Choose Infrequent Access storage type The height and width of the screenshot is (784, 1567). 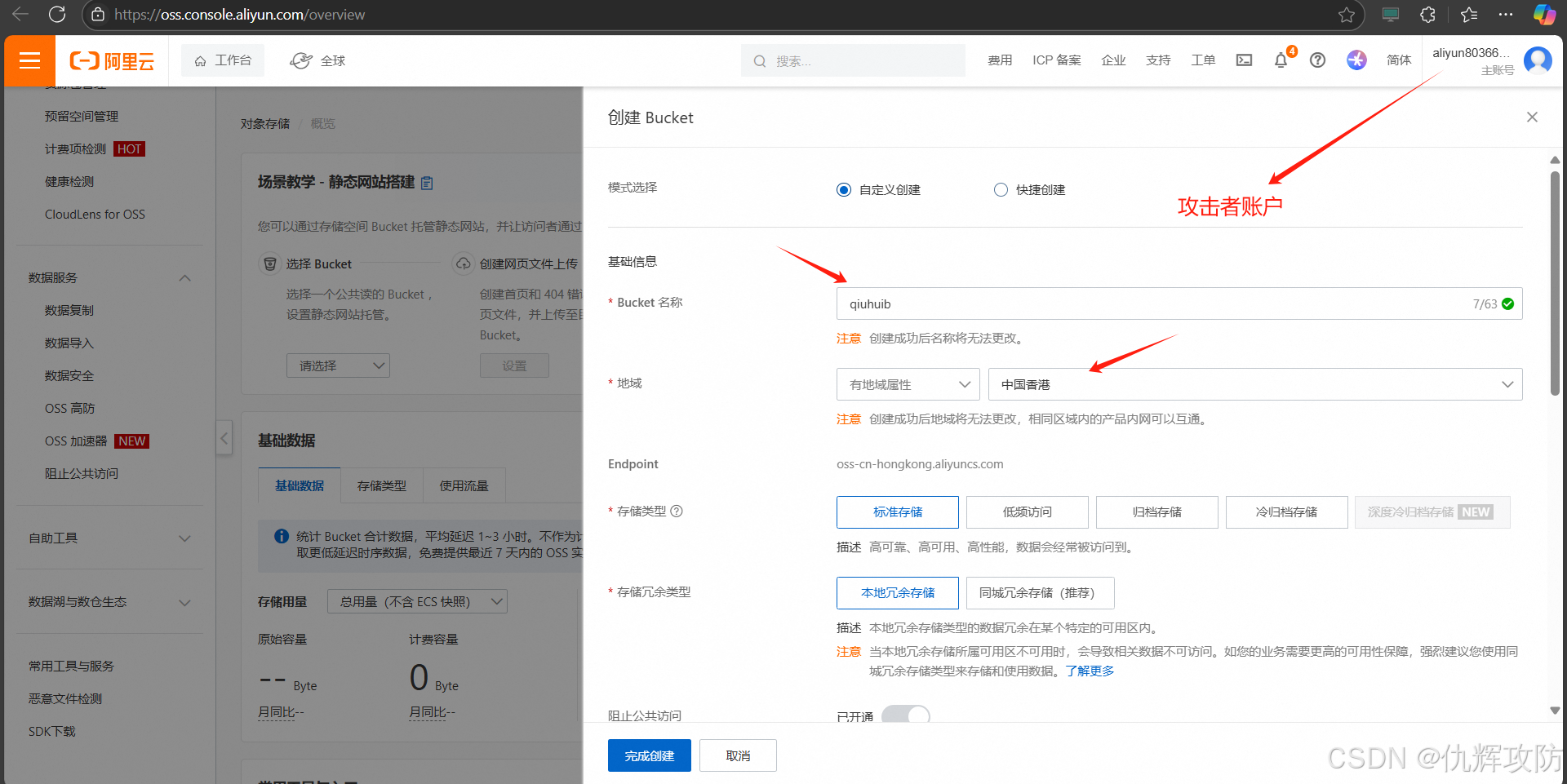coord(1028,512)
